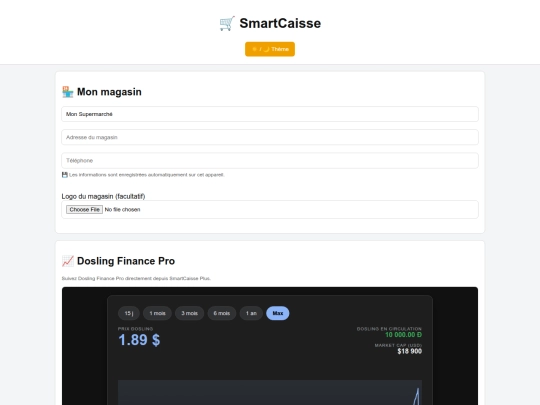Image resolution: width=540 pixels, height=405 pixels.
Task: Edit the Mon Supermarché store name field
Action: pos(270,114)
